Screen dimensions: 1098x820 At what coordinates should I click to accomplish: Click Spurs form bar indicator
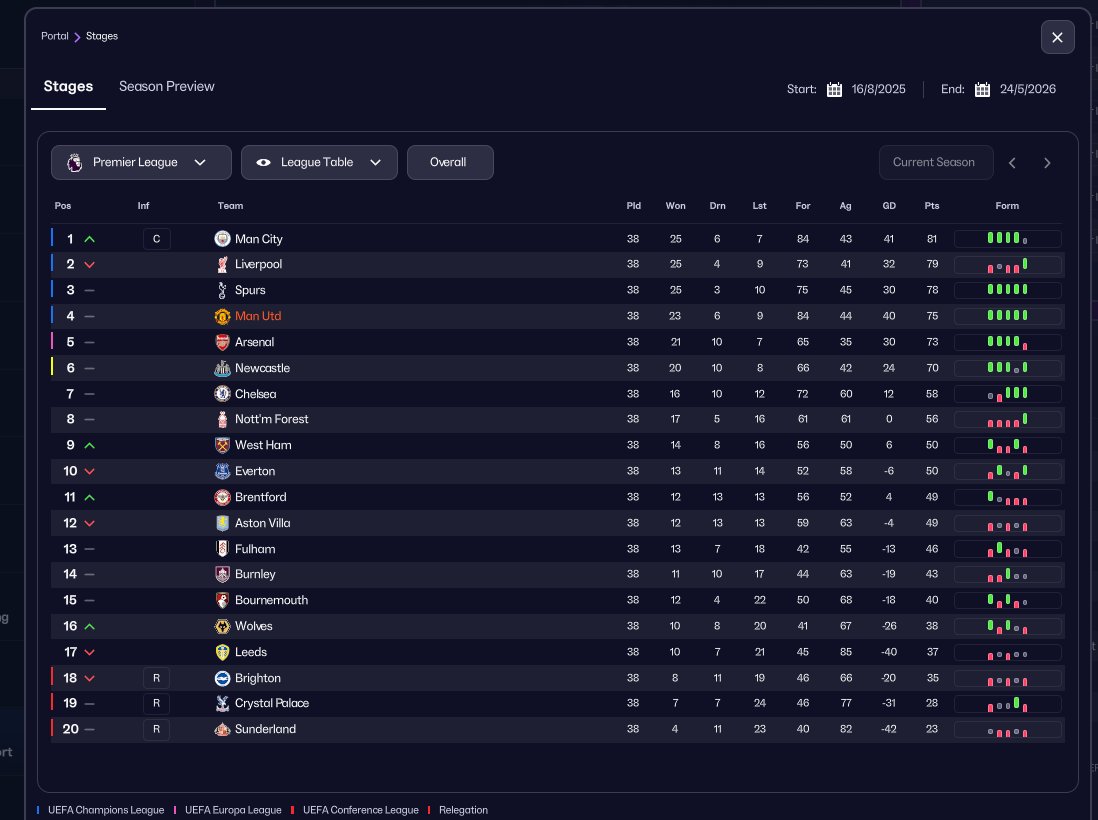coord(1007,290)
